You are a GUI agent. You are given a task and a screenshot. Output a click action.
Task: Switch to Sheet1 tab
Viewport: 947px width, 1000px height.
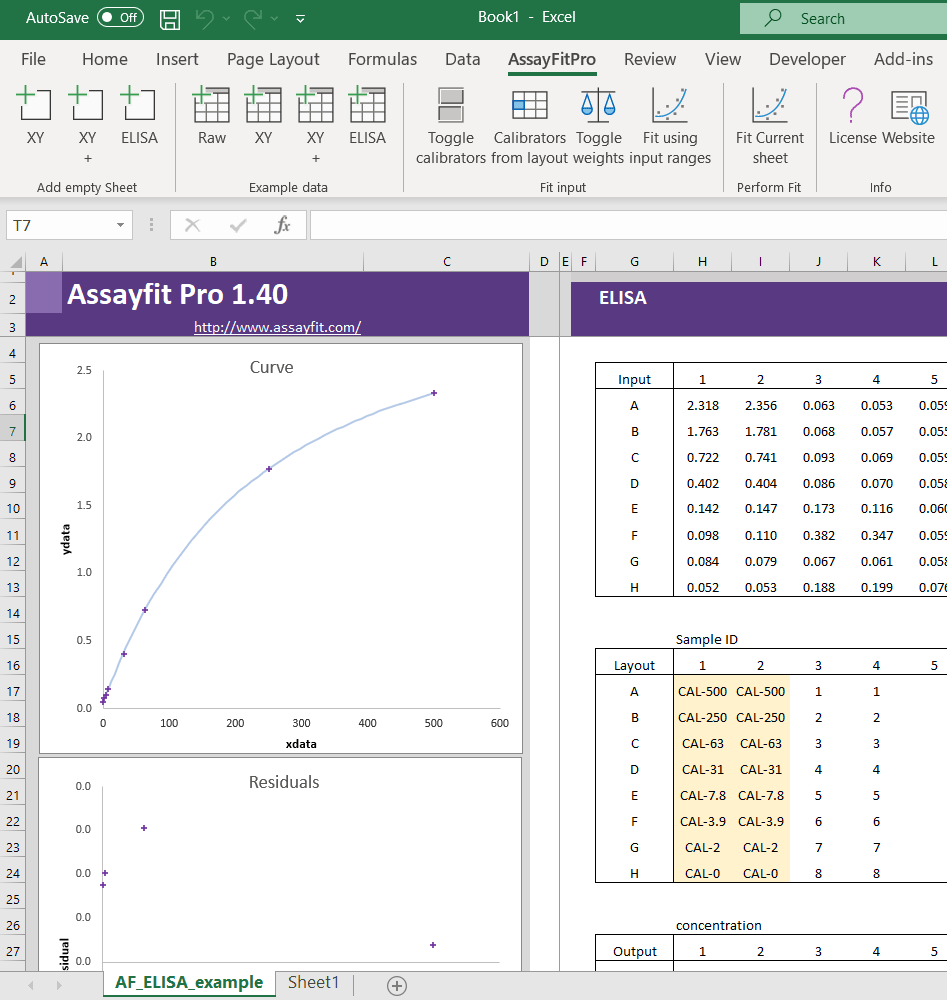pyautogui.click(x=314, y=982)
